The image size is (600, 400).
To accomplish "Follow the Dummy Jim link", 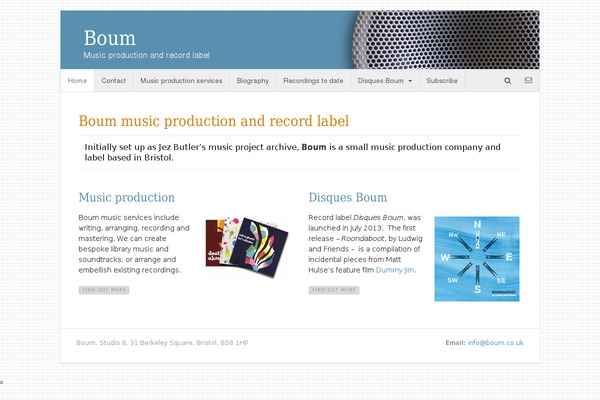I will click(x=395, y=270).
